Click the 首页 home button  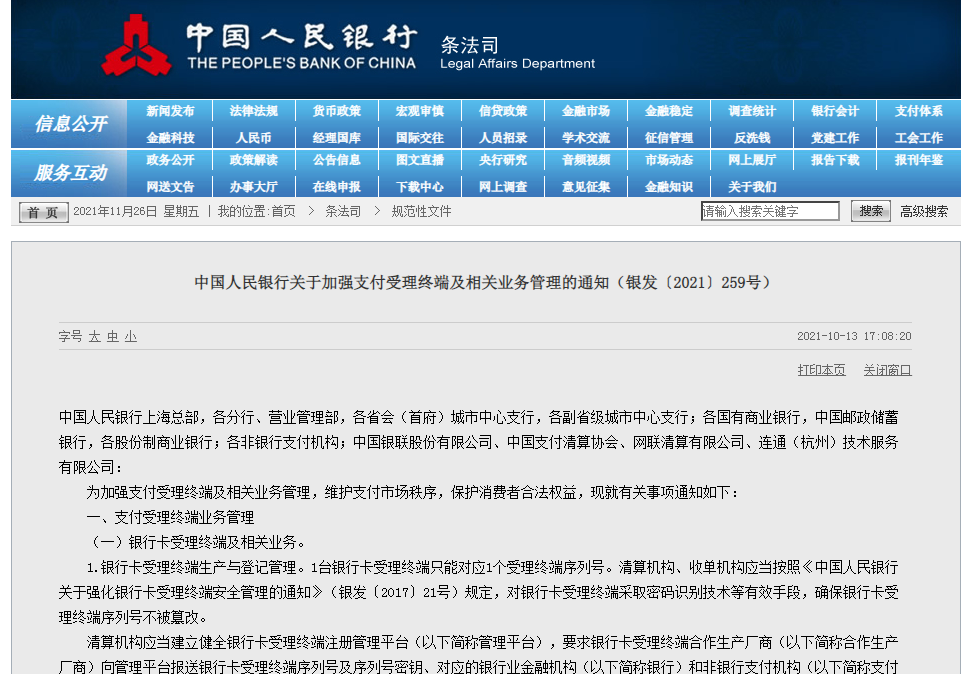click(x=43, y=212)
